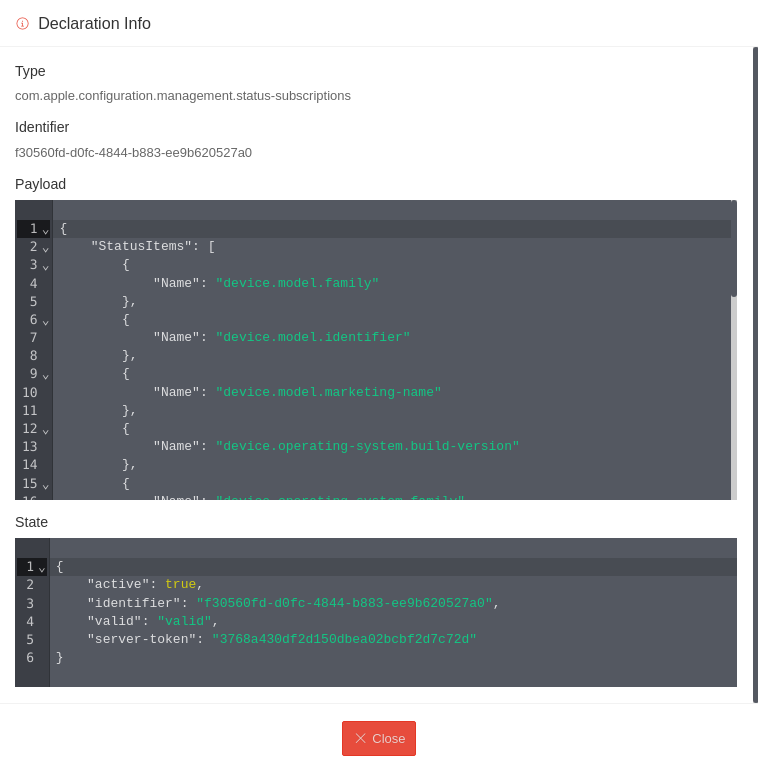Click the "device.operating-system.build-version" value
Viewport: 758px width, 772px height.
pyautogui.click(x=367, y=447)
